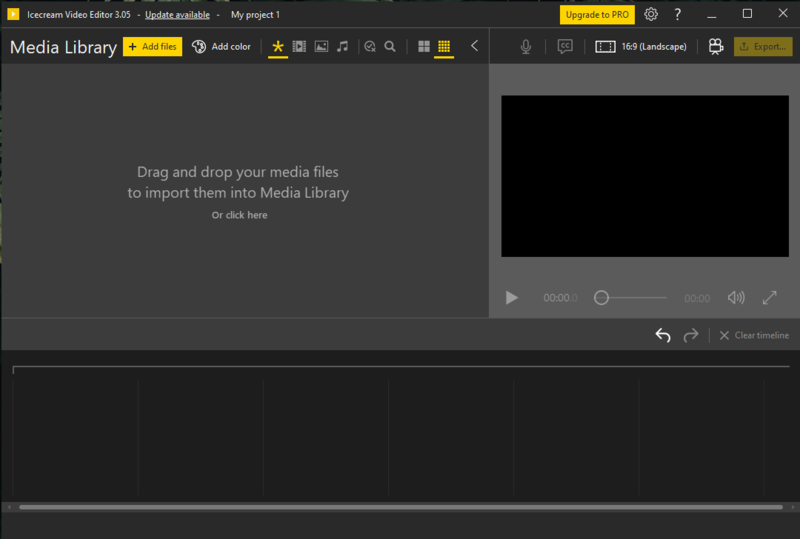Collapse the Media Library panel arrow
Screen dimensions: 800x539
point(474,46)
